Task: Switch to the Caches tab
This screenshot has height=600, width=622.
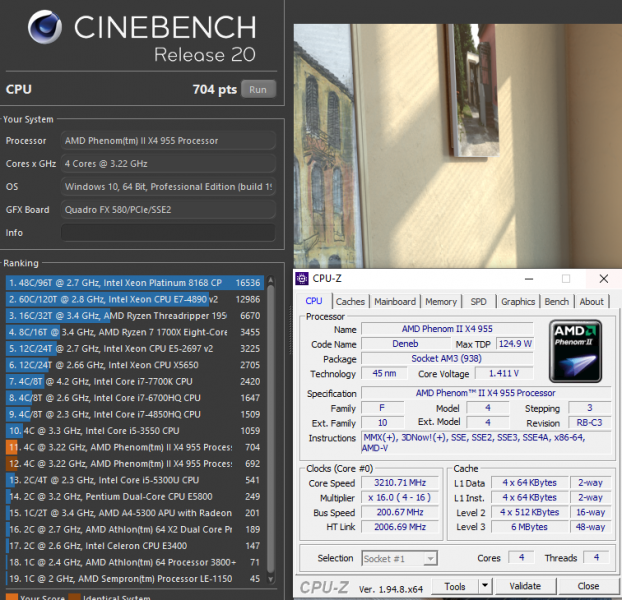Action: tap(350, 302)
